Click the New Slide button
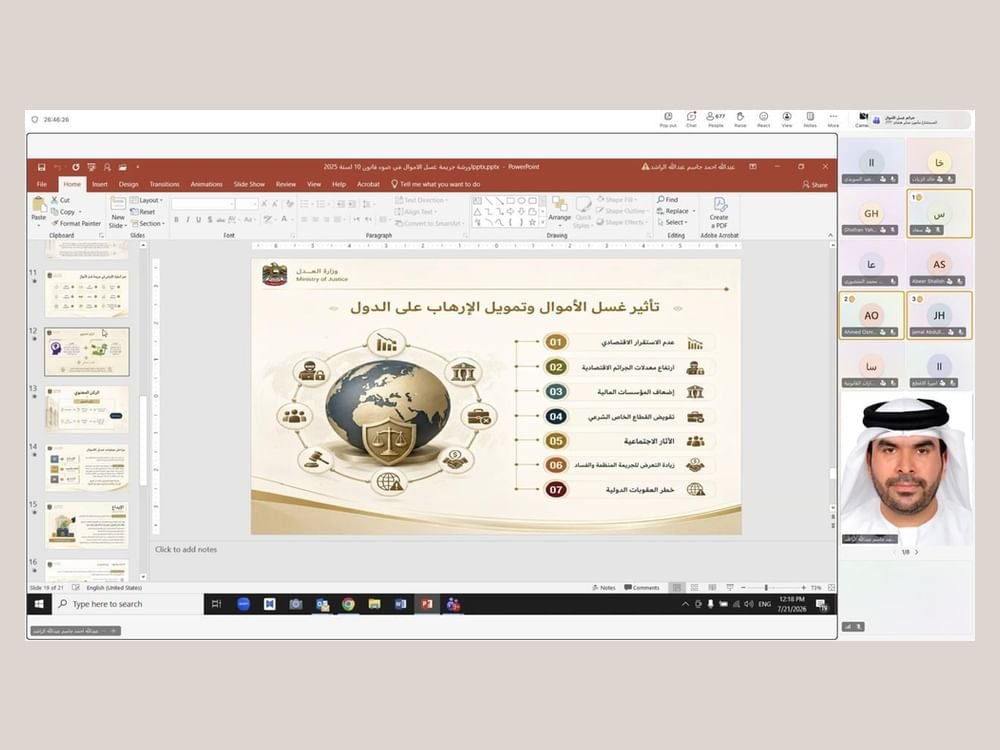This screenshot has height=750, width=1000. [x=118, y=212]
